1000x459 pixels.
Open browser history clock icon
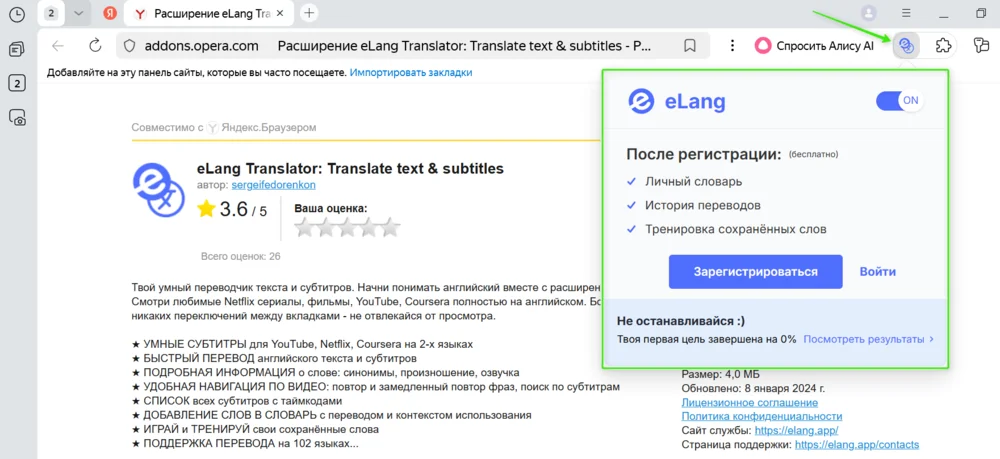[x=17, y=13]
